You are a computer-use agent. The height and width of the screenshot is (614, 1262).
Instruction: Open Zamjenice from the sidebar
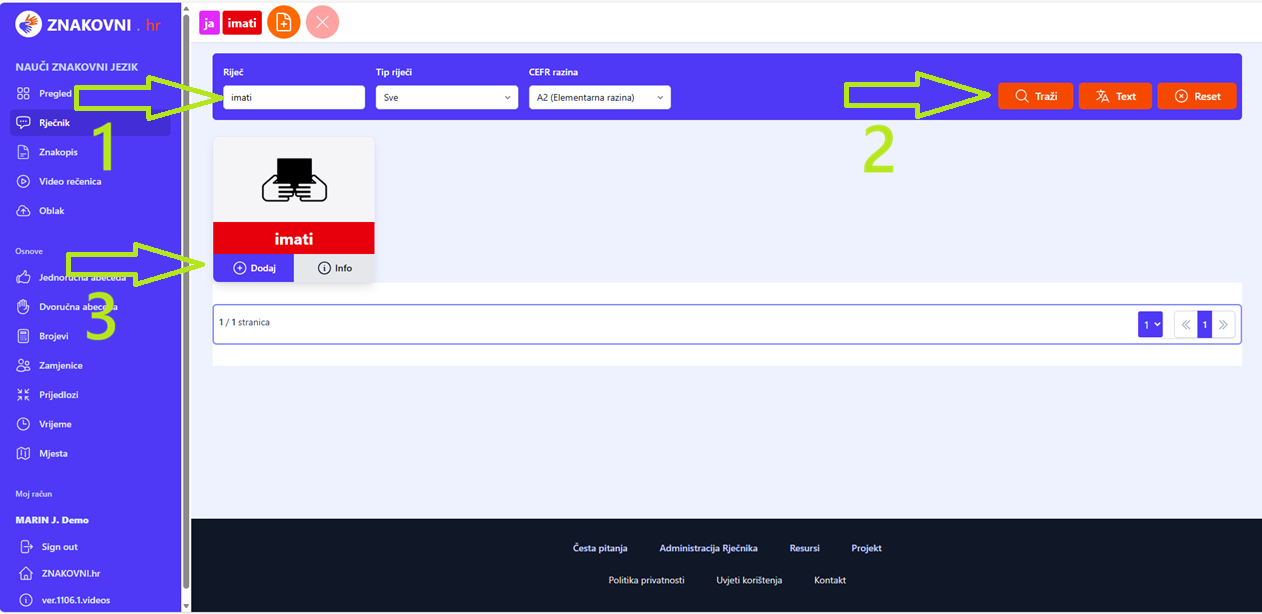coord(60,366)
